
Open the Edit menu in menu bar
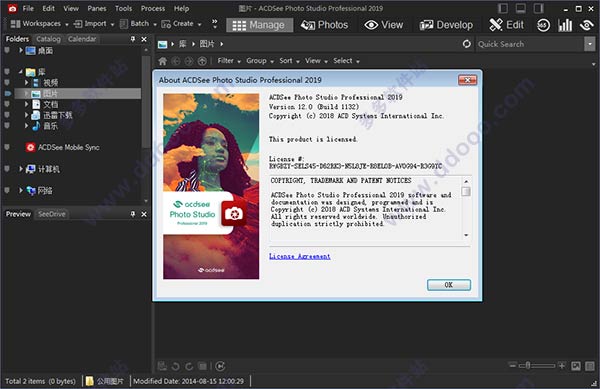pos(49,8)
